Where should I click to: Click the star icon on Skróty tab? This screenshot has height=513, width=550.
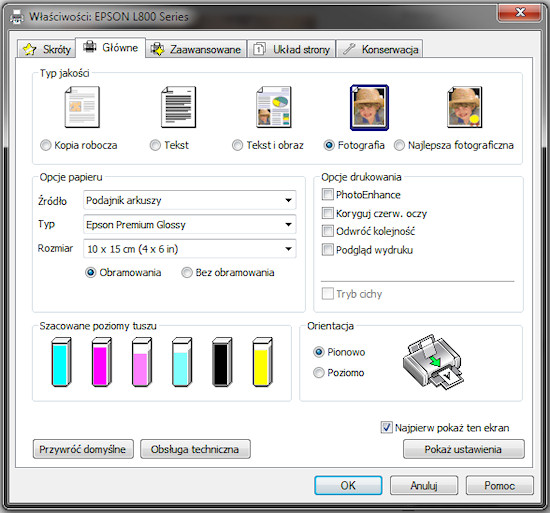coord(29,49)
